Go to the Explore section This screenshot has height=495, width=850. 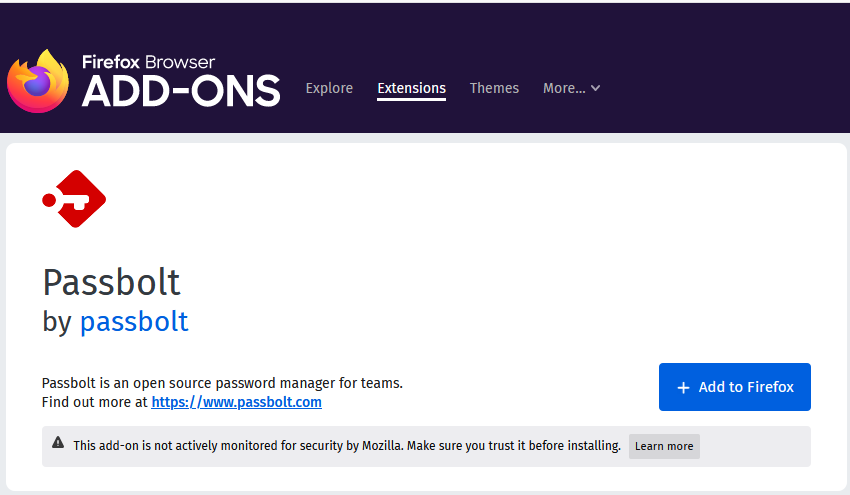point(329,88)
